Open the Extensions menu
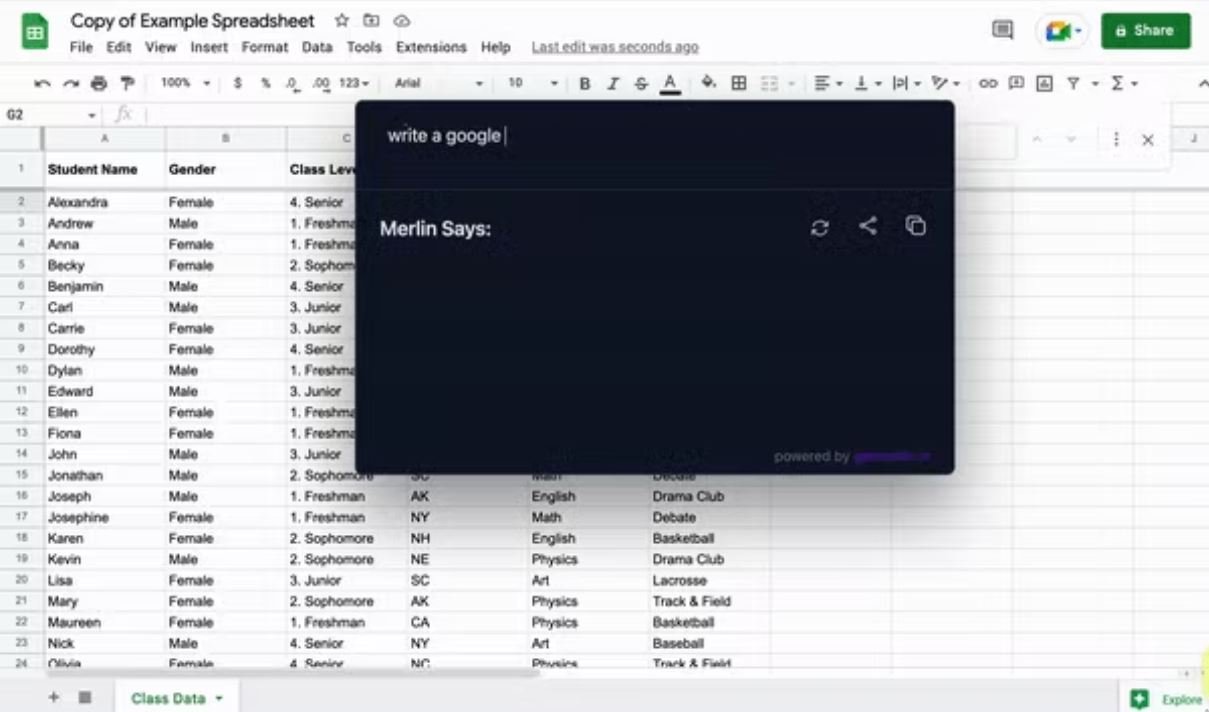Screen dimensions: 1209x712 [x=431, y=47]
